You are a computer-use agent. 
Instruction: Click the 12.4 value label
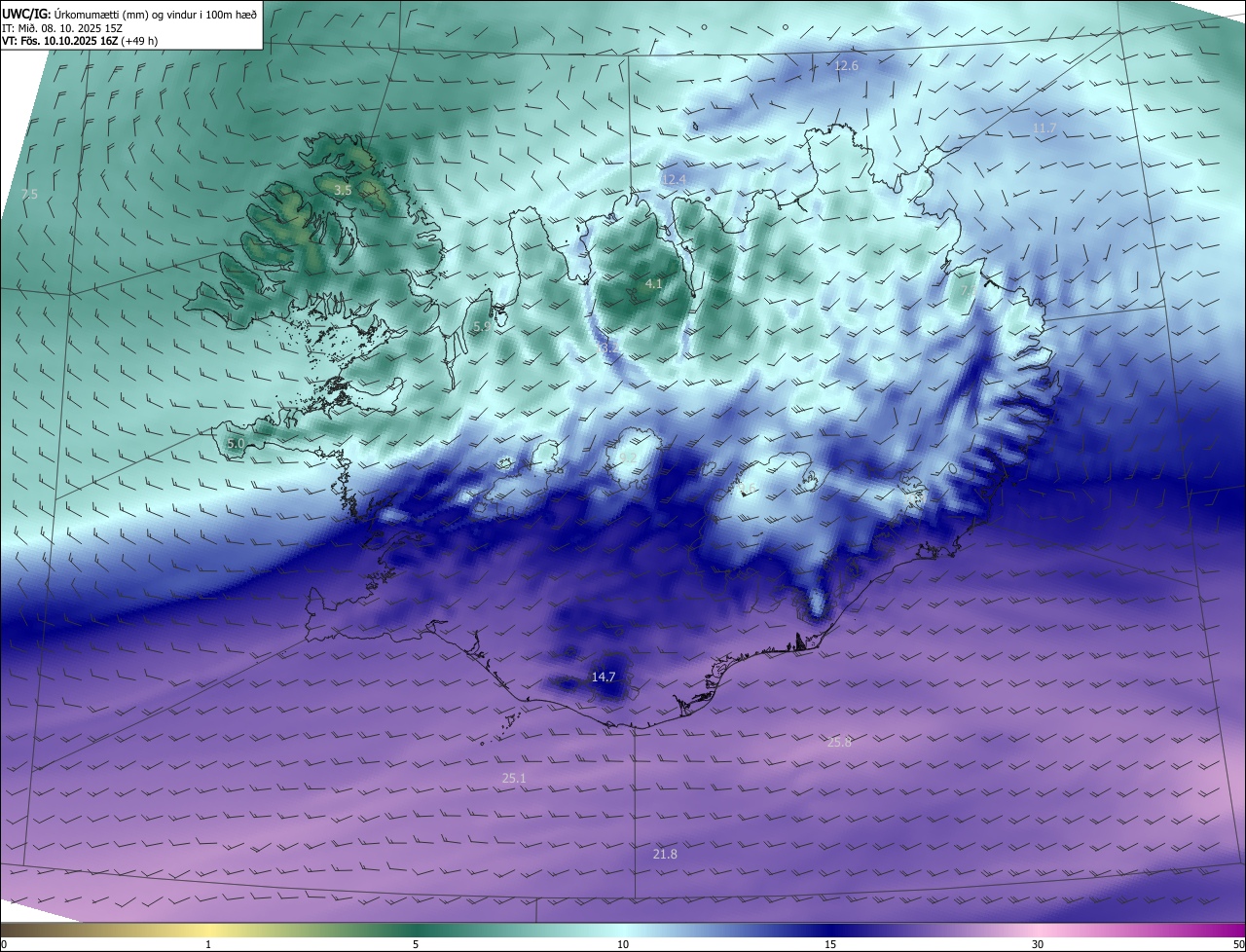(674, 179)
